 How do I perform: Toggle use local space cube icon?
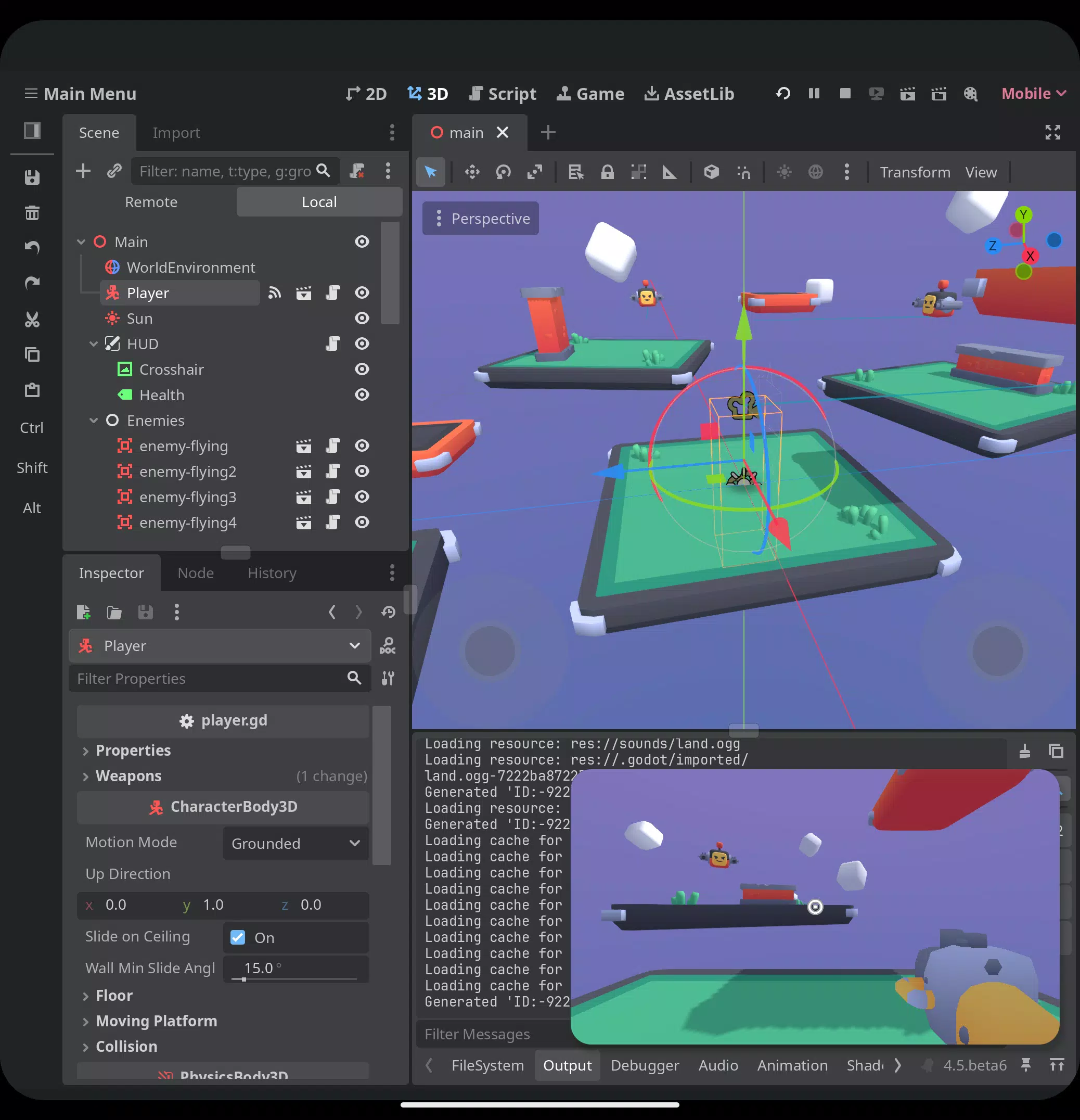pos(711,172)
